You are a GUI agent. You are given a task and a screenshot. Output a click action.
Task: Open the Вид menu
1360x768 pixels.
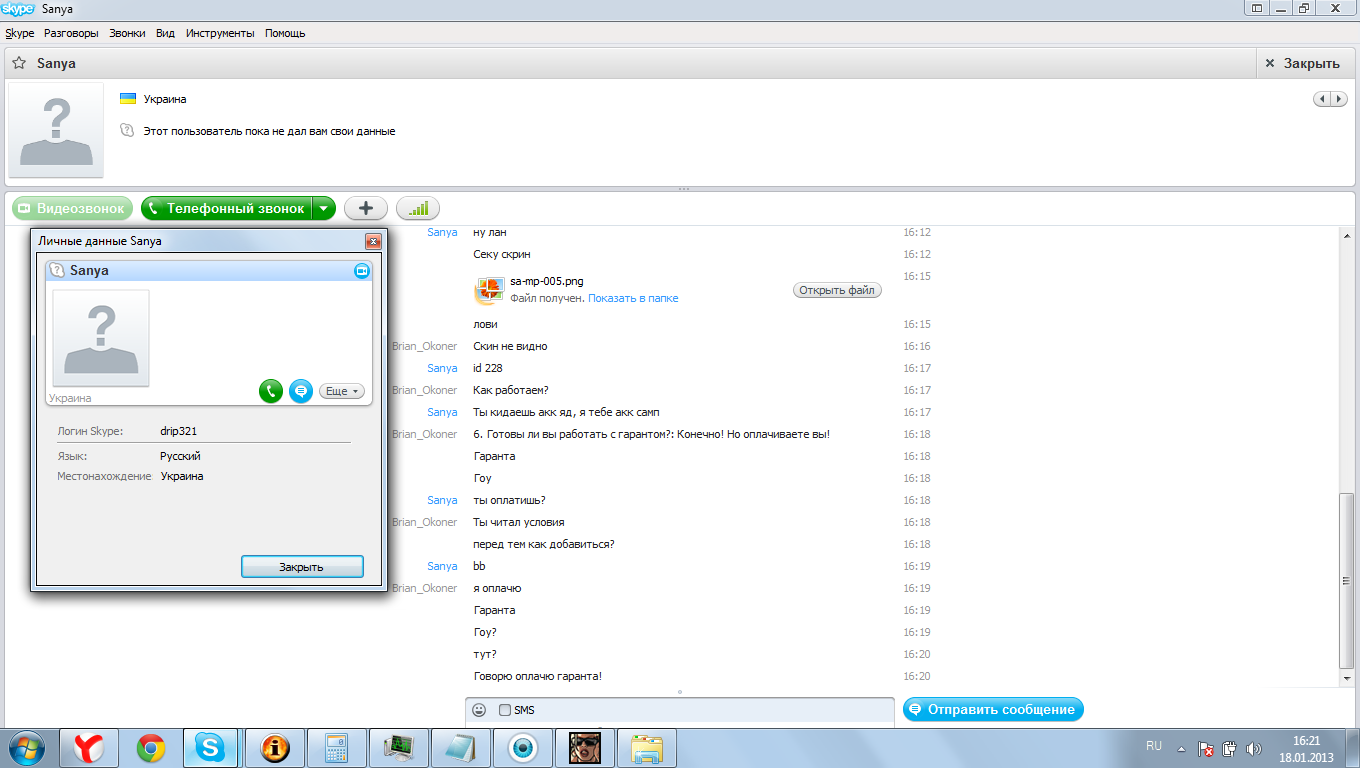(165, 33)
